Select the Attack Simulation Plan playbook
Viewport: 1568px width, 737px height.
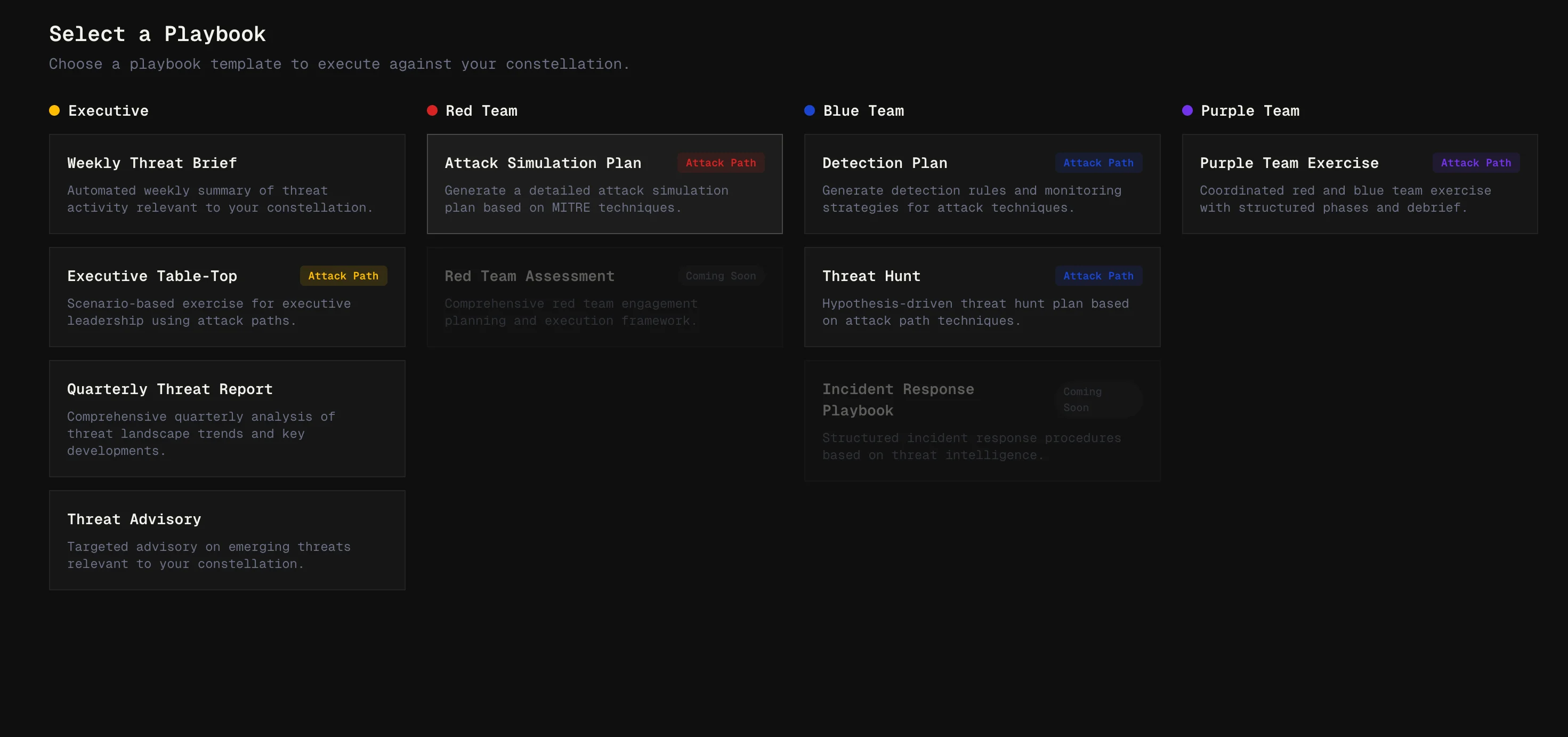[x=604, y=183]
